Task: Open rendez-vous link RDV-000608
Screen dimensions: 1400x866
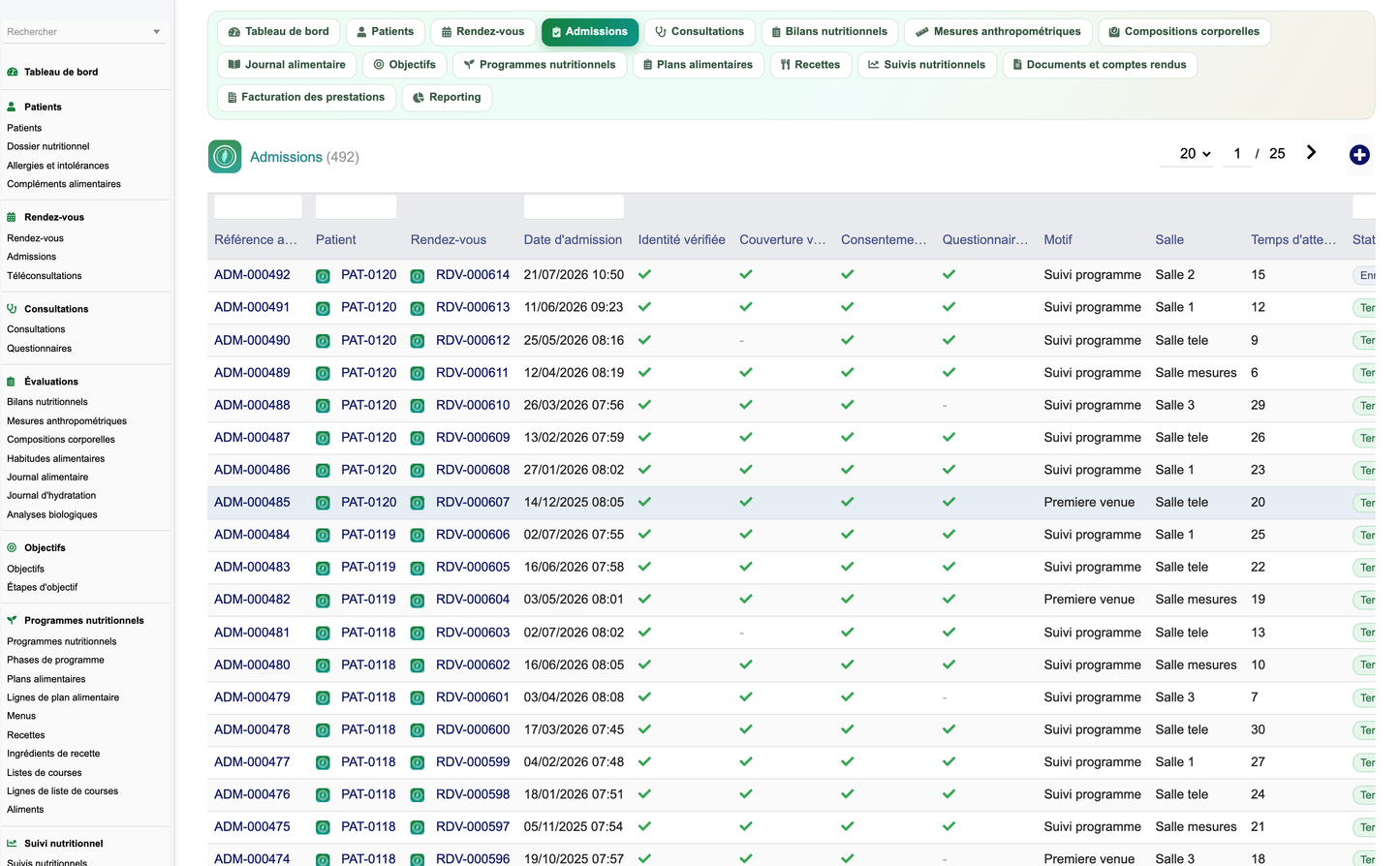Action: (x=473, y=470)
